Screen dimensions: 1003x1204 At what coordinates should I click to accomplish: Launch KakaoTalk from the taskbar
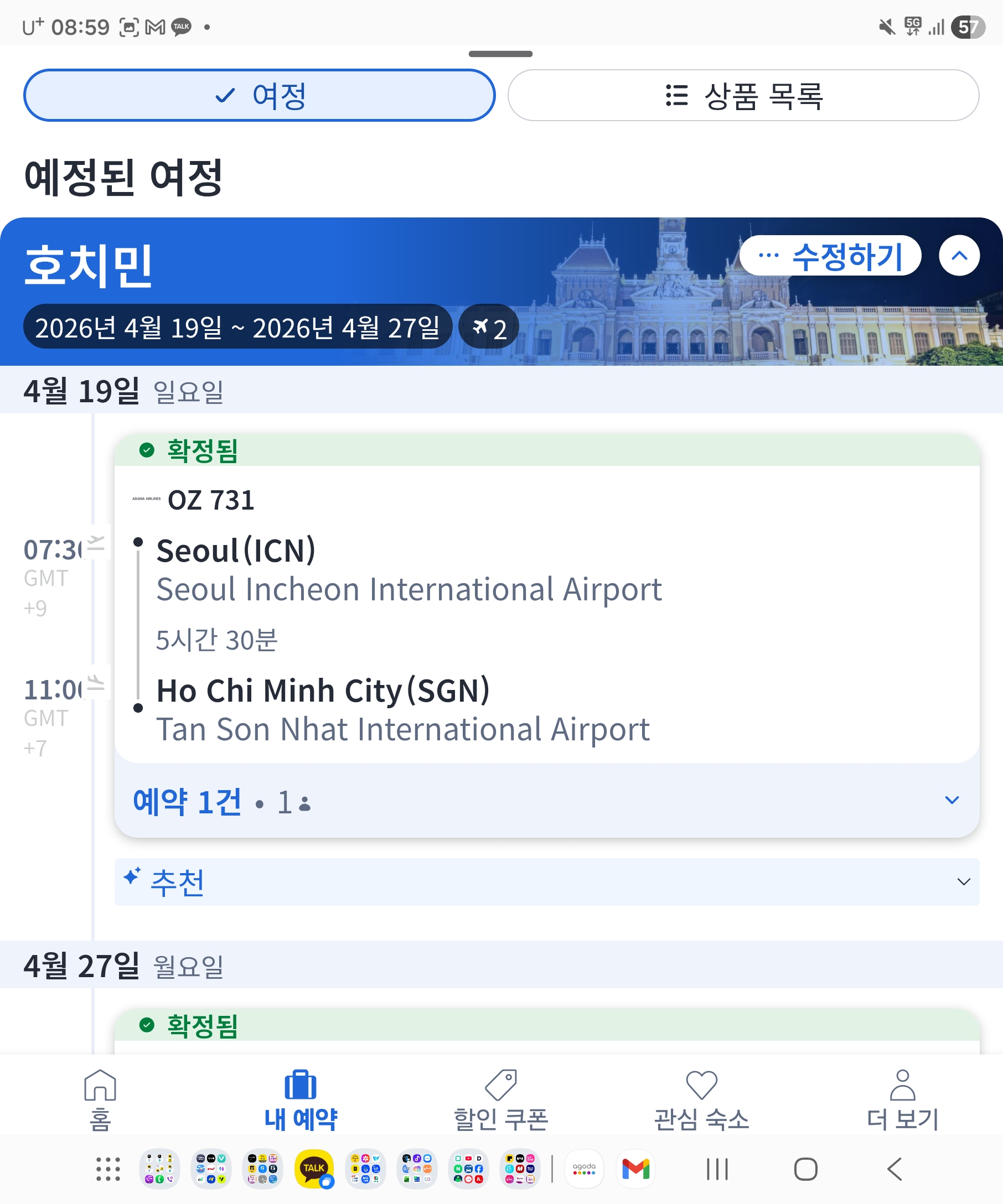314,1169
